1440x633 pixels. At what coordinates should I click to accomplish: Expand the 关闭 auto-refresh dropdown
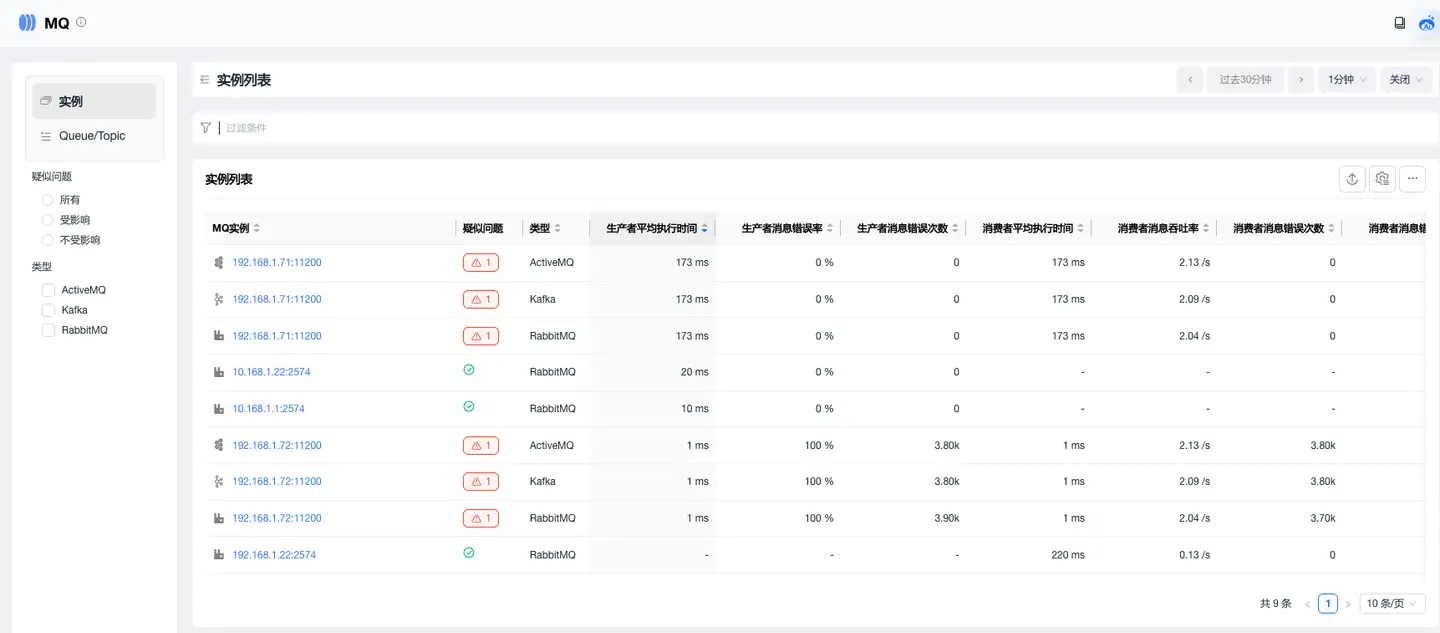1406,80
